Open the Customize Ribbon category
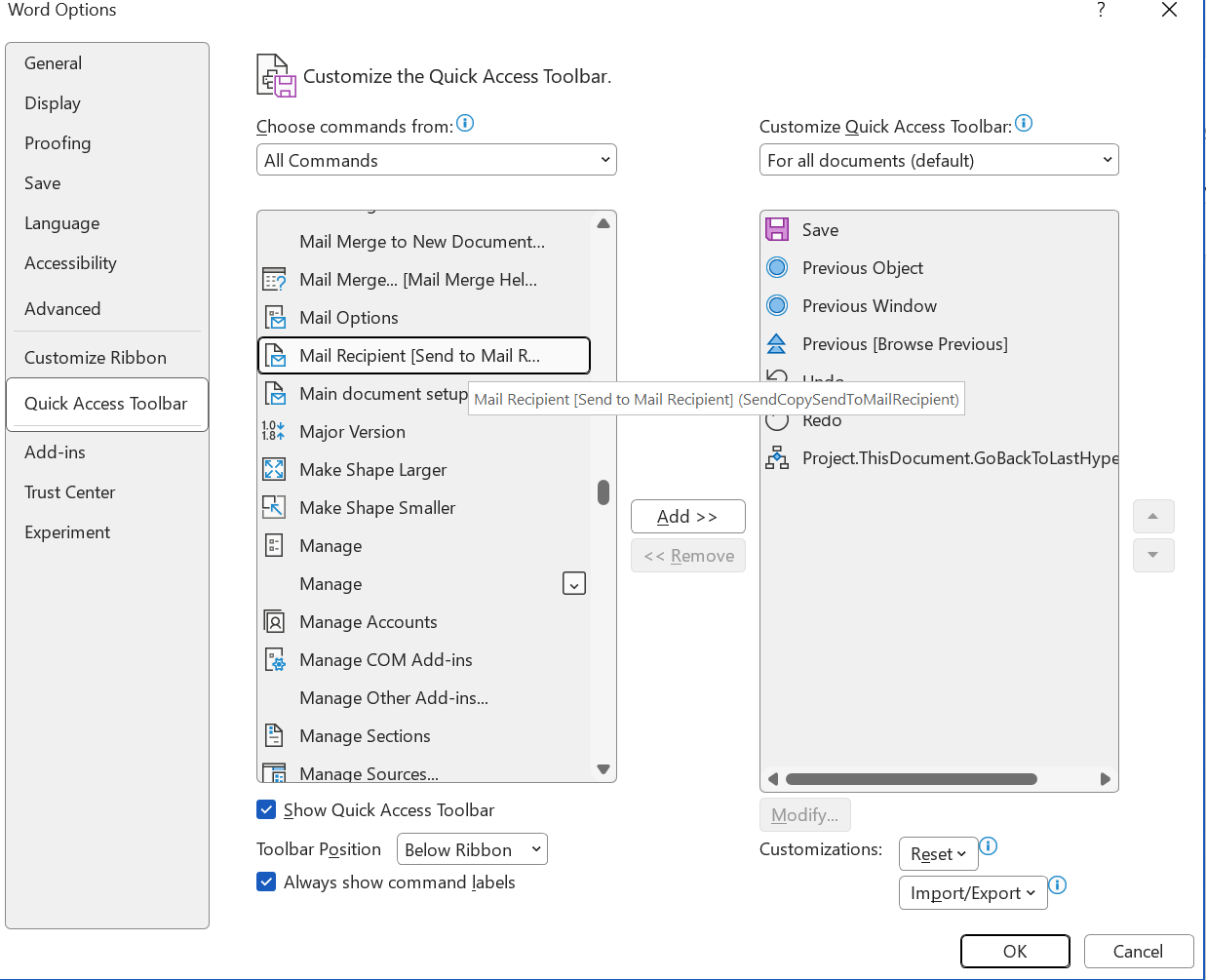The width and height of the screenshot is (1206, 980). pos(107,358)
